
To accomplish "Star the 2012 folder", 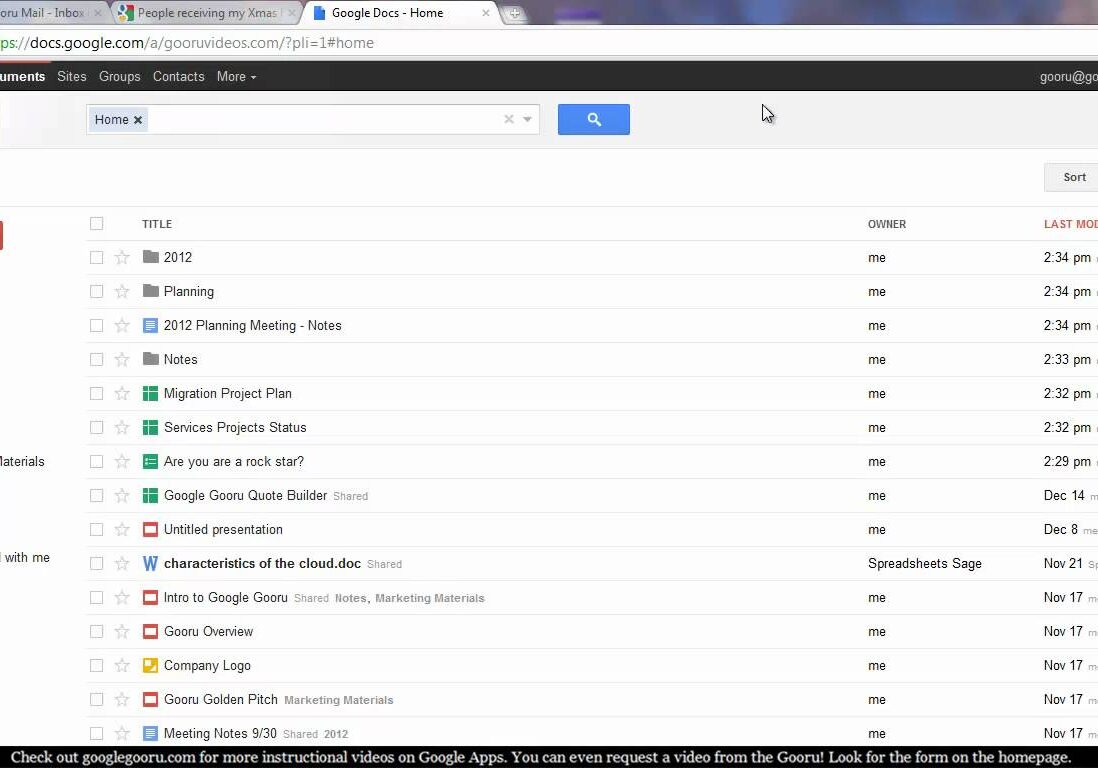I will (122, 257).
